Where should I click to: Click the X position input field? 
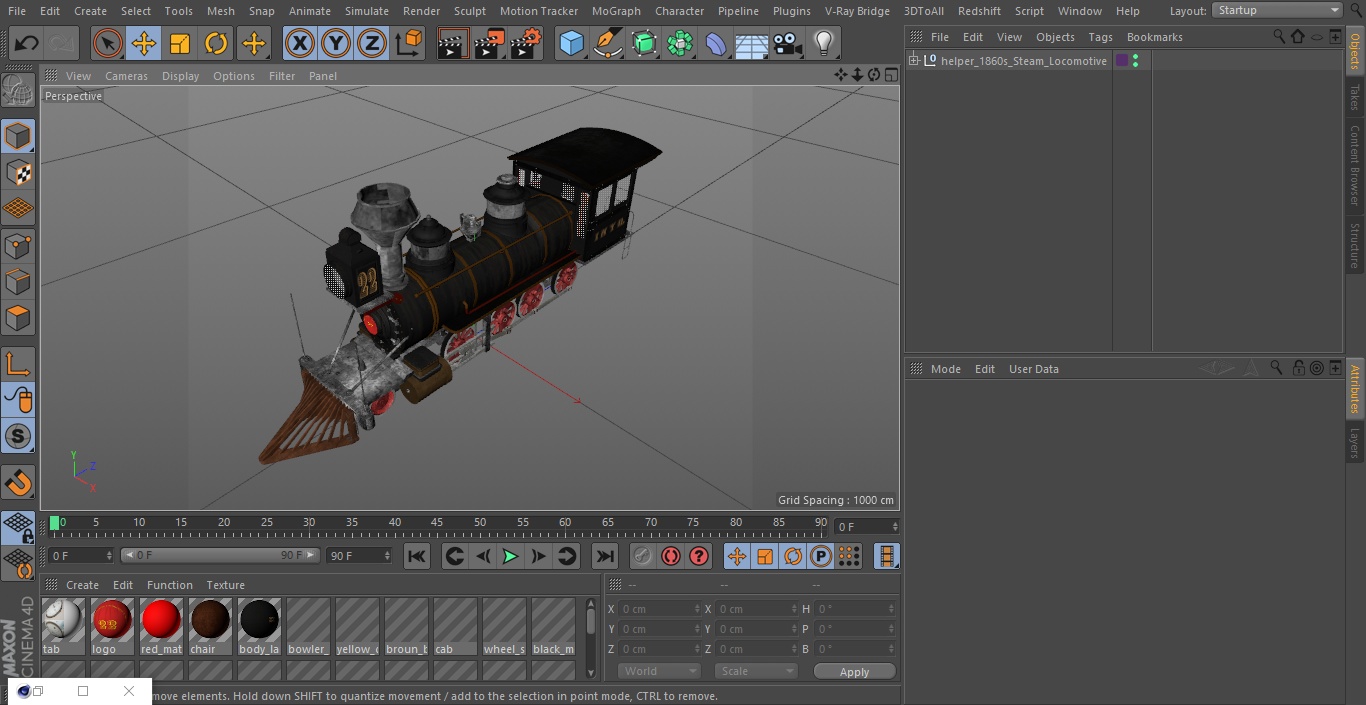click(658, 609)
